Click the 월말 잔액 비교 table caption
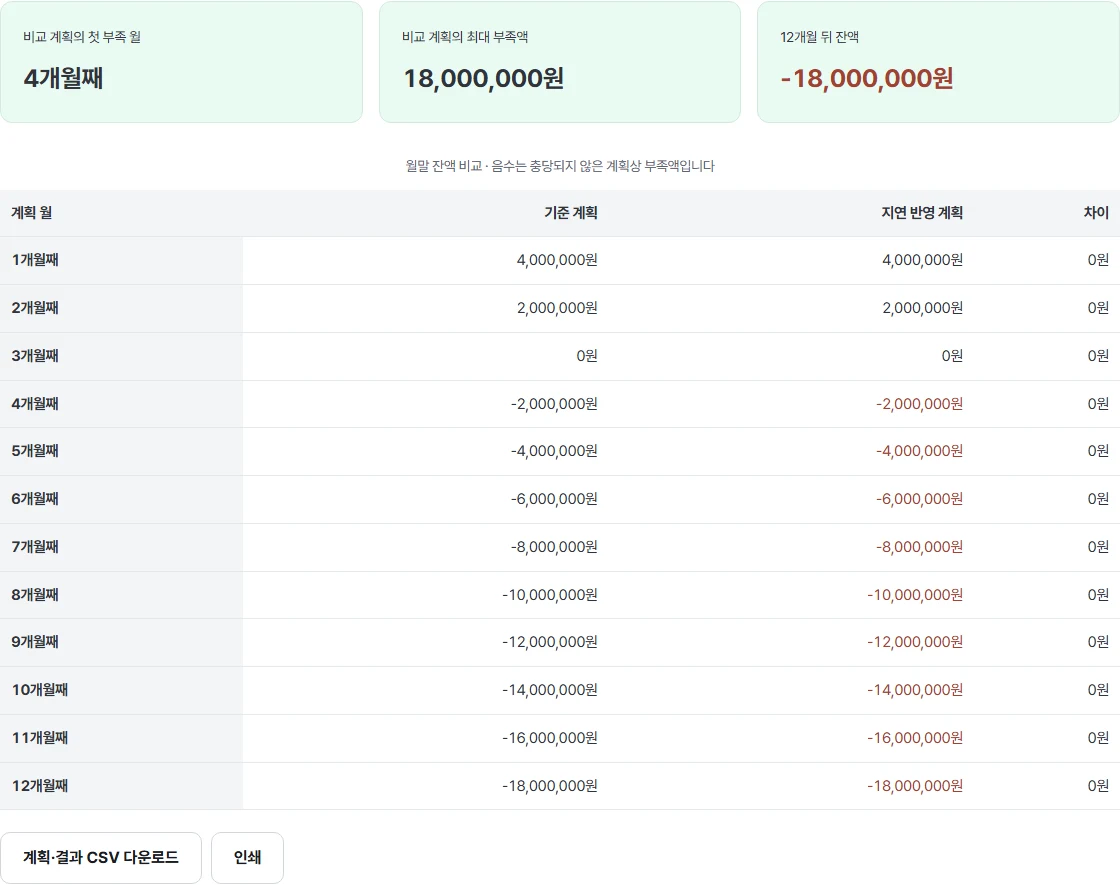 560,166
